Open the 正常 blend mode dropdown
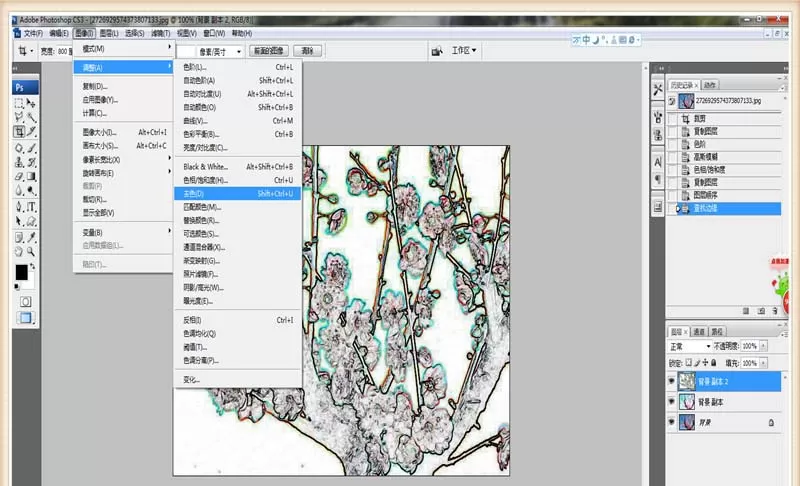 coord(690,346)
